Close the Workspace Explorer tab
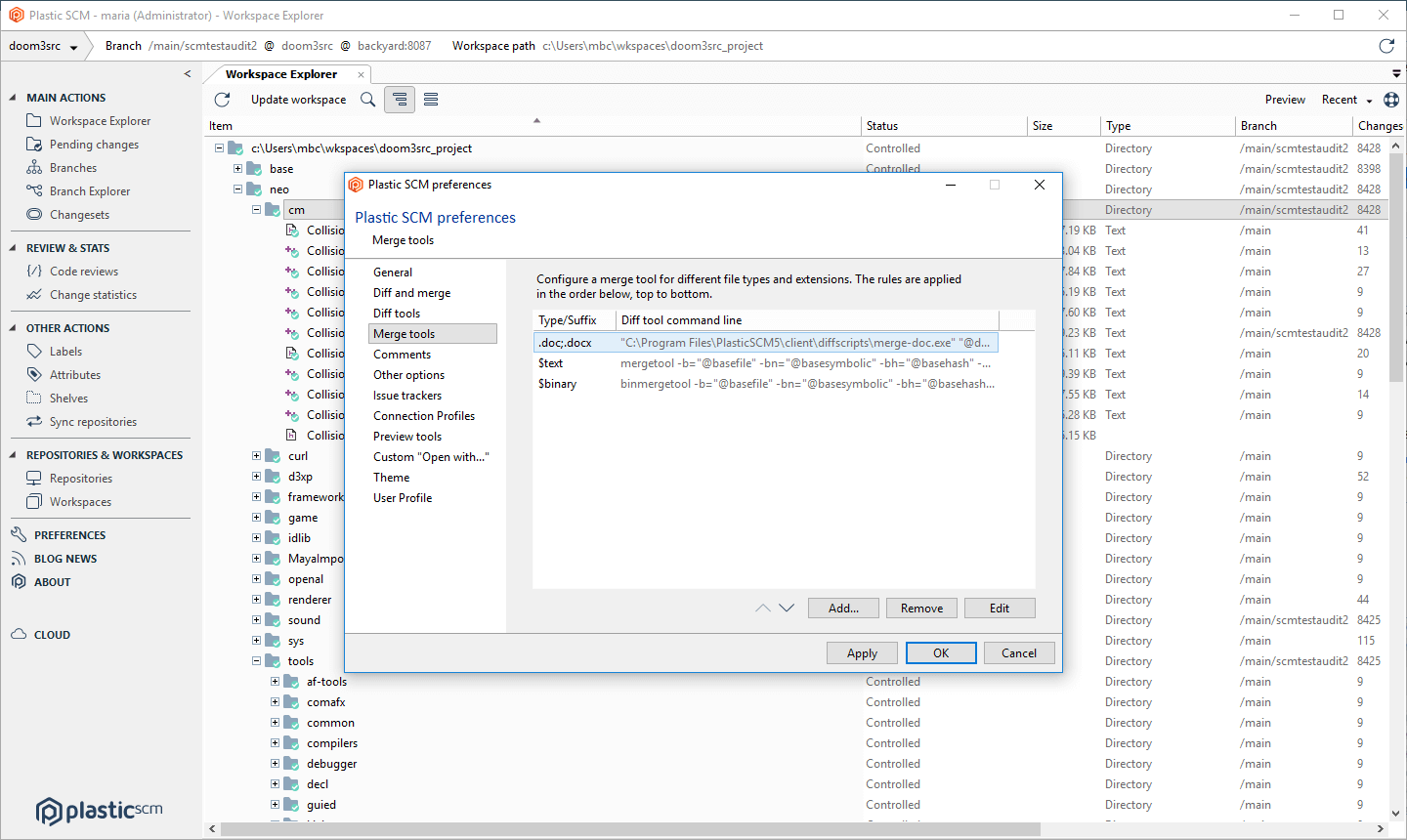This screenshot has width=1407, height=840. (361, 75)
